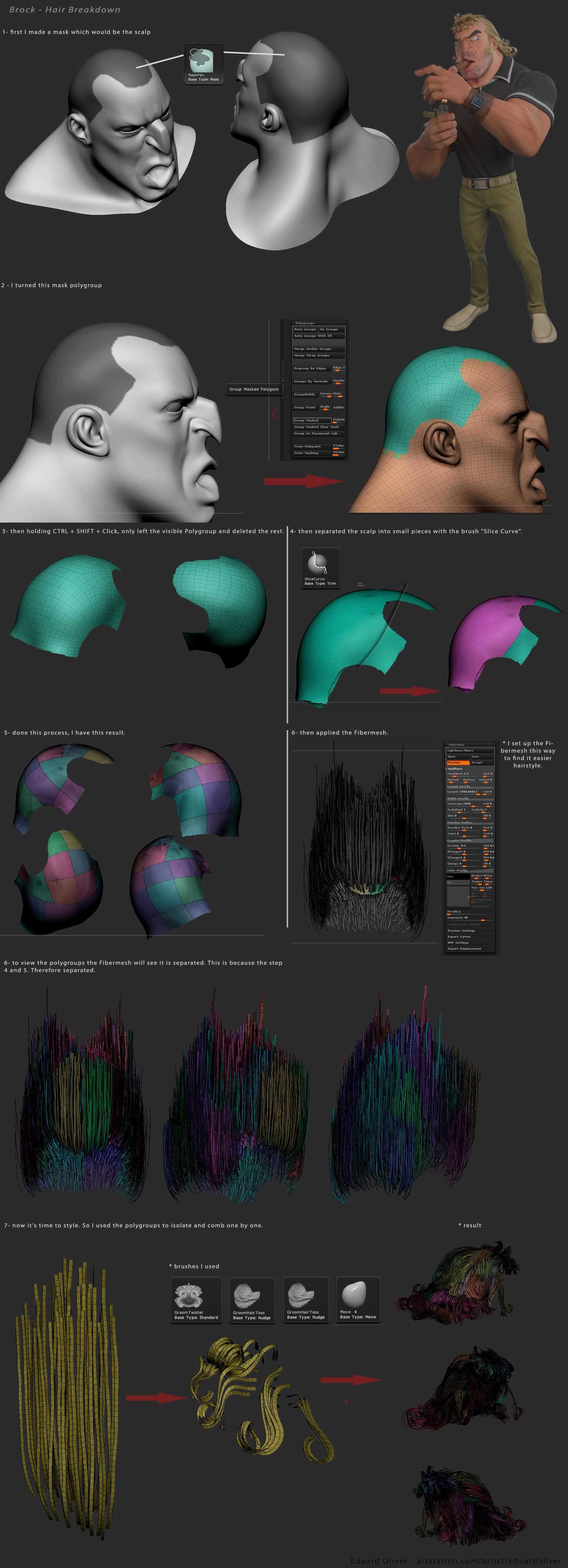Expand the Width Profile curve

(x=471, y=799)
